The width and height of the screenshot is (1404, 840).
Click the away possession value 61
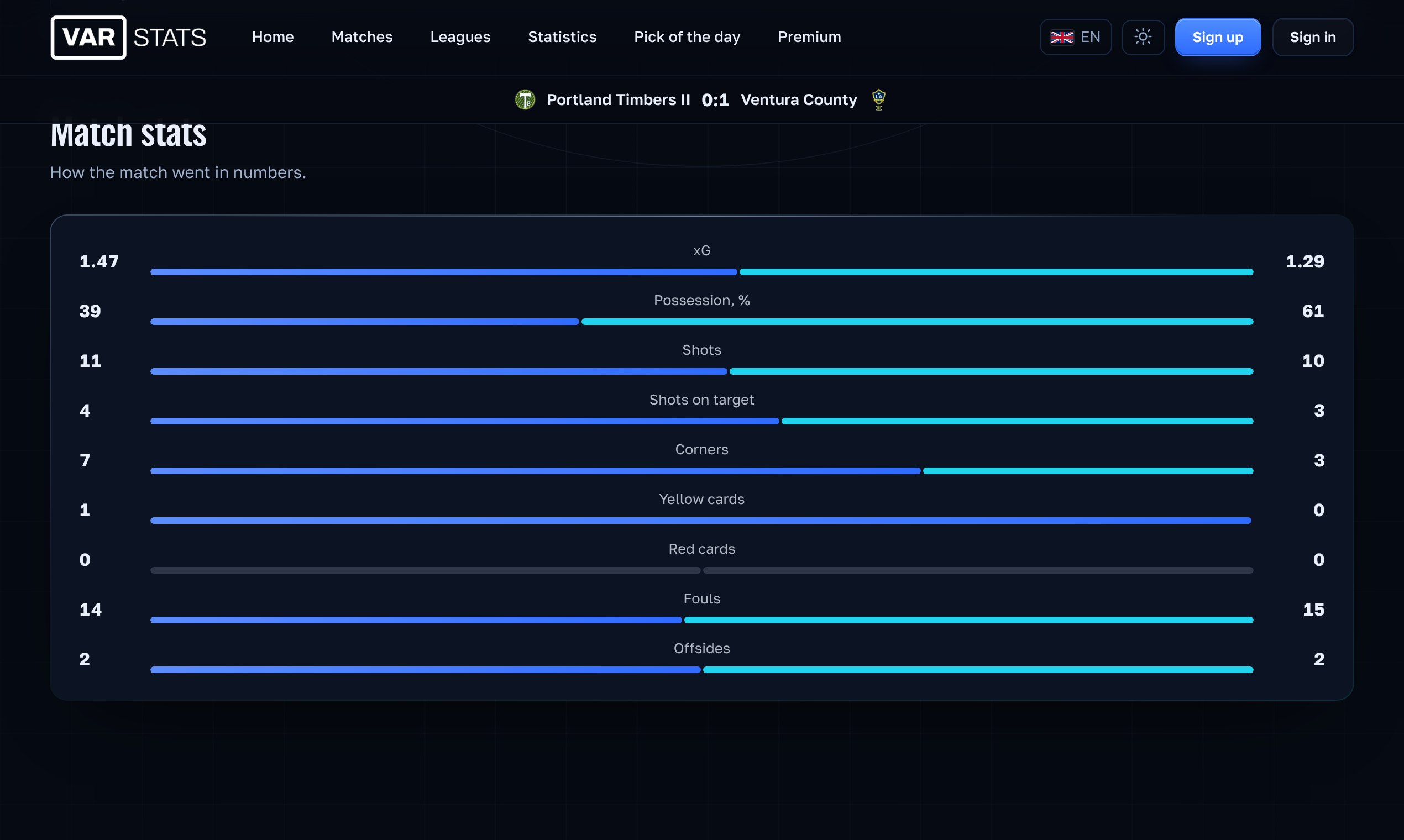[x=1313, y=311]
